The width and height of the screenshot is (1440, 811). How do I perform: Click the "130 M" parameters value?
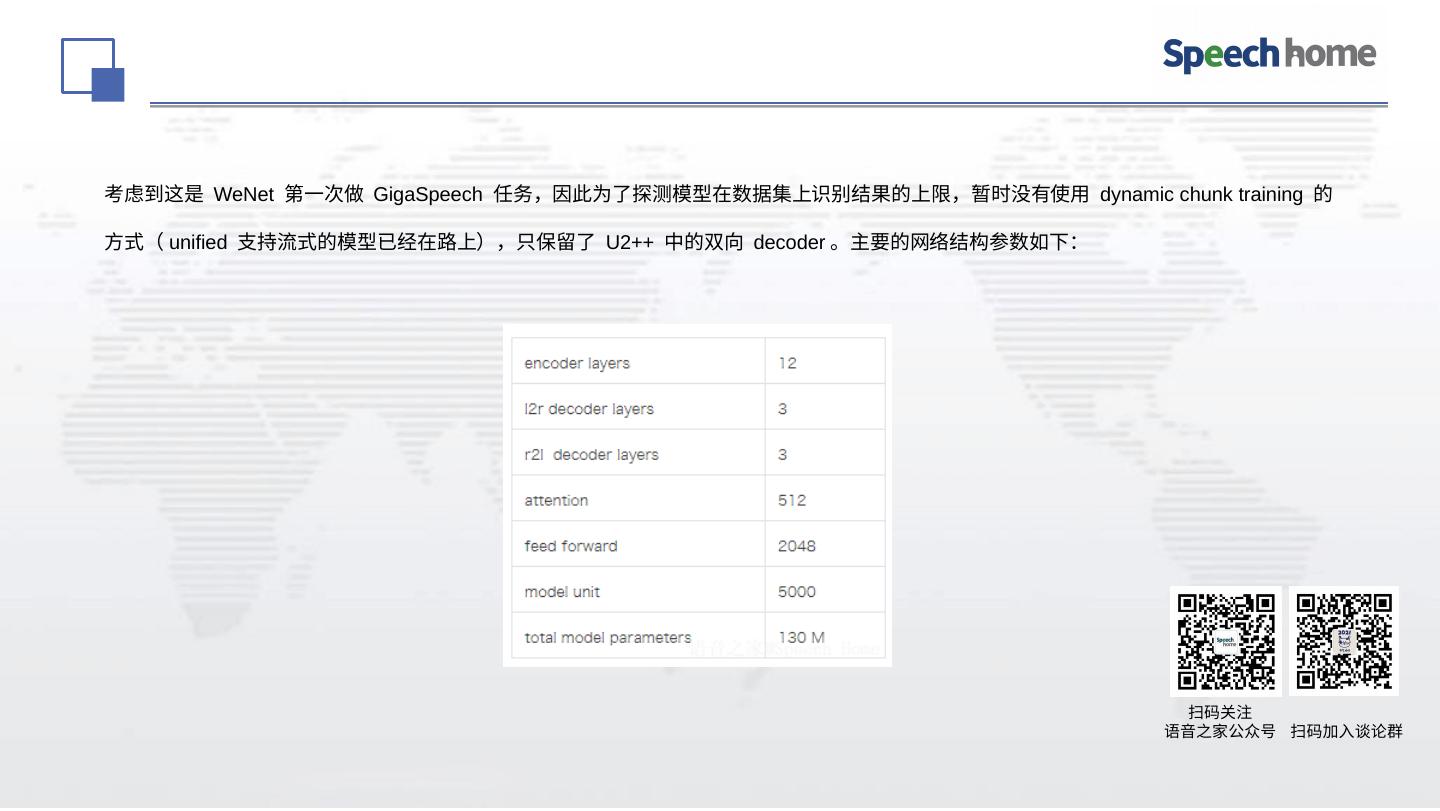pos(825,637)
